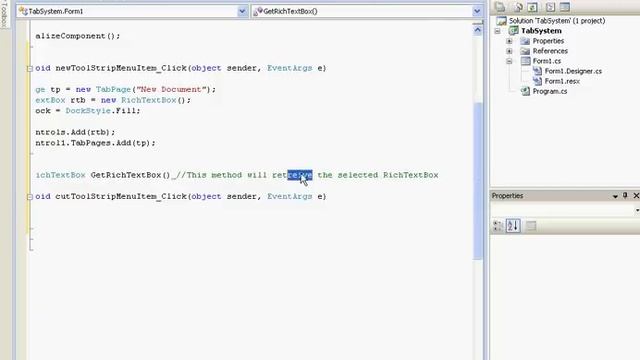Select Properties item in Solution Explorer
The height and width of the screenshot is (360, 640).
(x=548, y=41)
